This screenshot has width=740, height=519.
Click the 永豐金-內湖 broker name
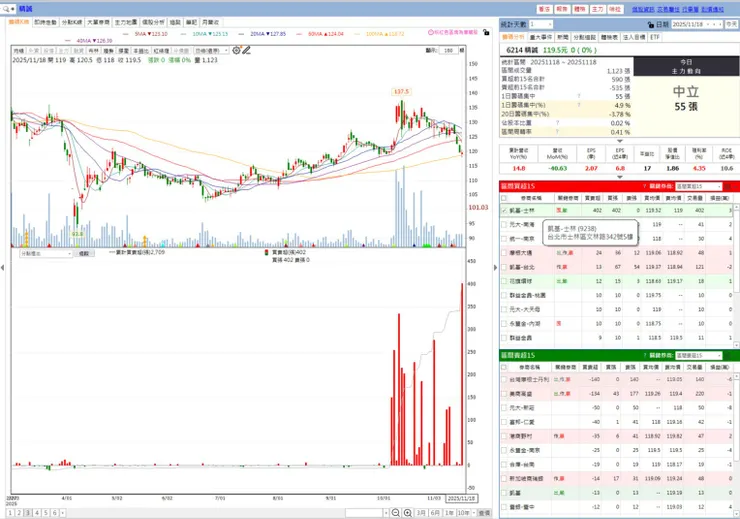(525, 324)
